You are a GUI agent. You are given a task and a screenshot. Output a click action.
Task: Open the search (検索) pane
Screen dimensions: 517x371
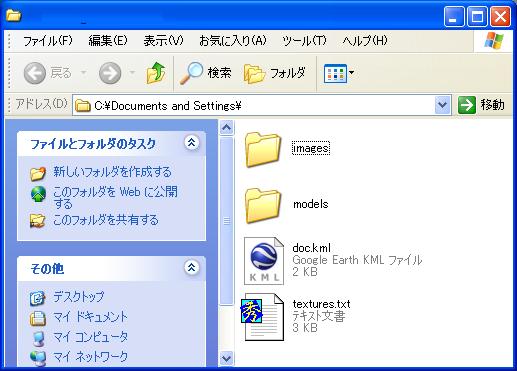click(x=206, y=73)
